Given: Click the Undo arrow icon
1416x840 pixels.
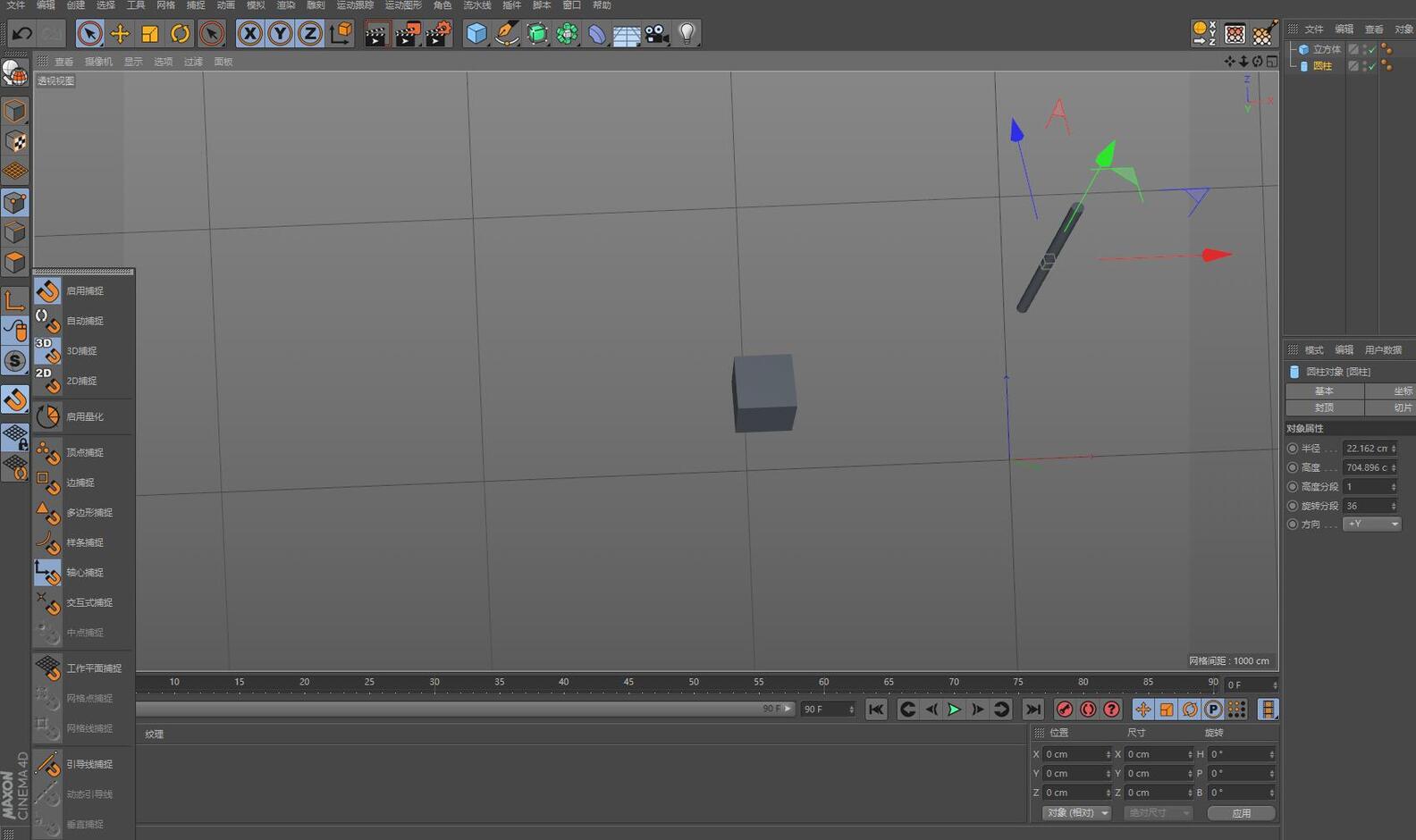Looking at the screenshot, I should (21, 34).
